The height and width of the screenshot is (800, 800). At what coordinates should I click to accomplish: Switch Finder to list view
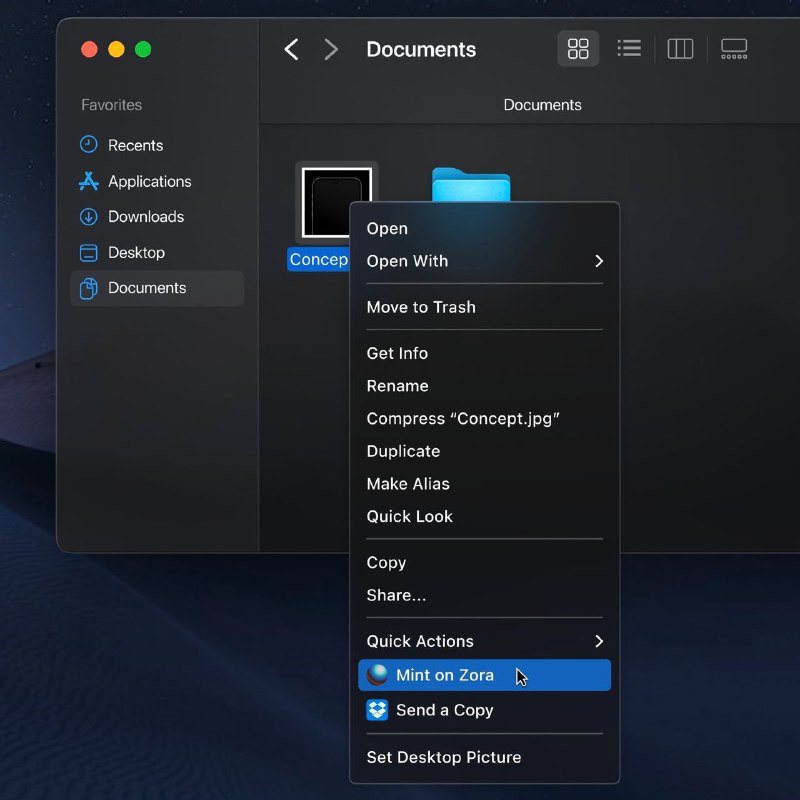(629, 49)
